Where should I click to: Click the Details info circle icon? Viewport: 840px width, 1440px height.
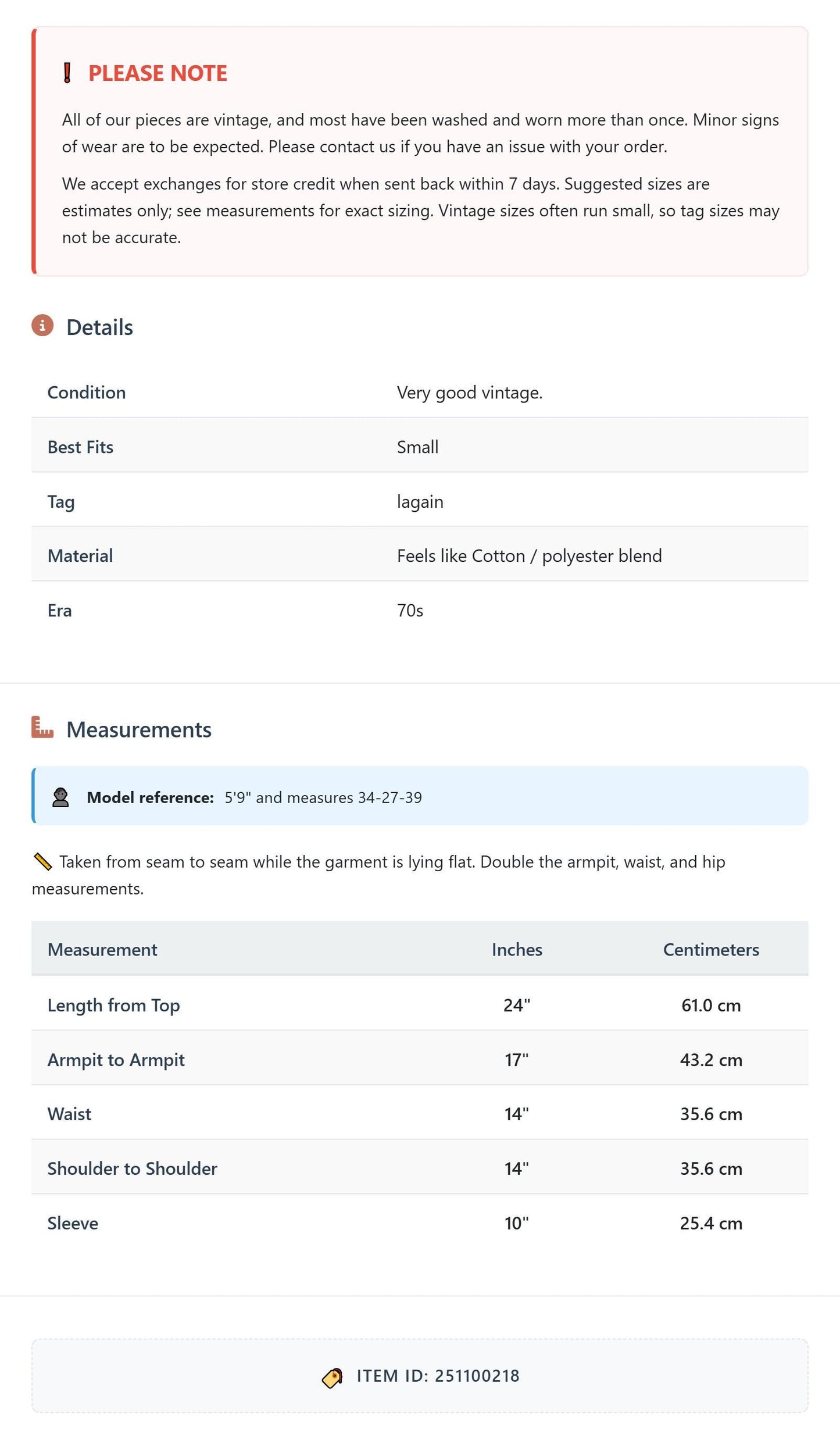42,326
